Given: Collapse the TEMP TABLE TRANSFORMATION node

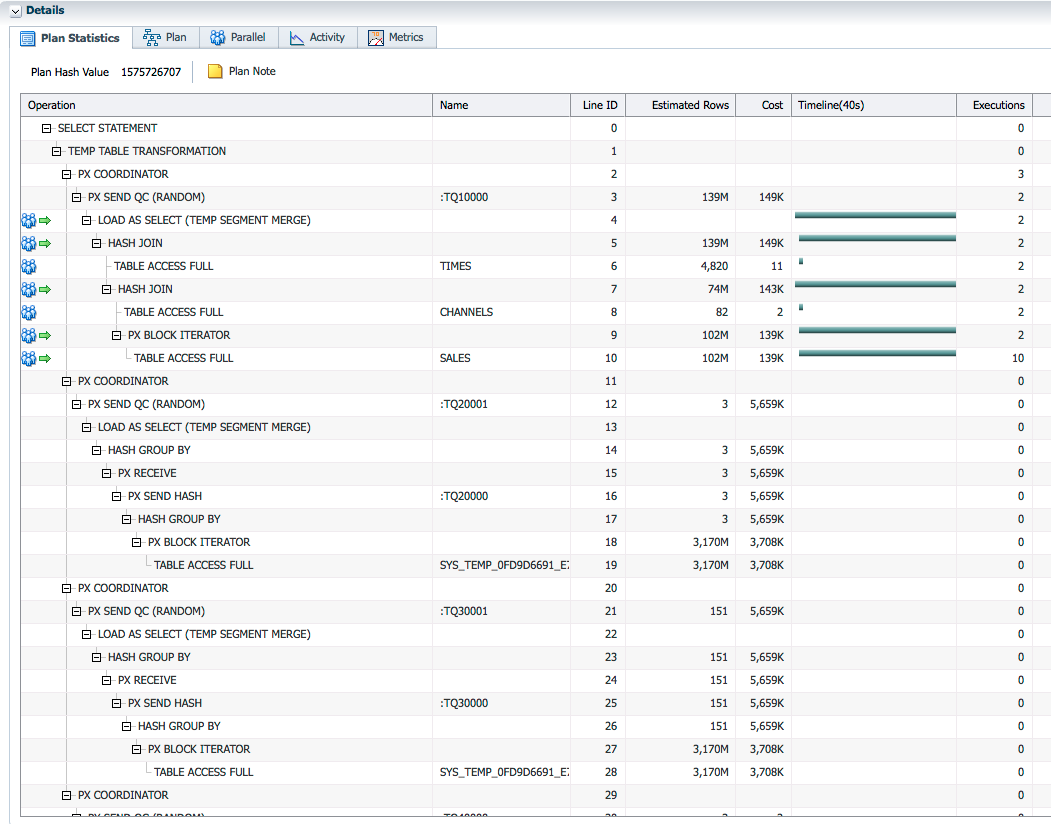Looking at the screenshot, I should [57, 152].
